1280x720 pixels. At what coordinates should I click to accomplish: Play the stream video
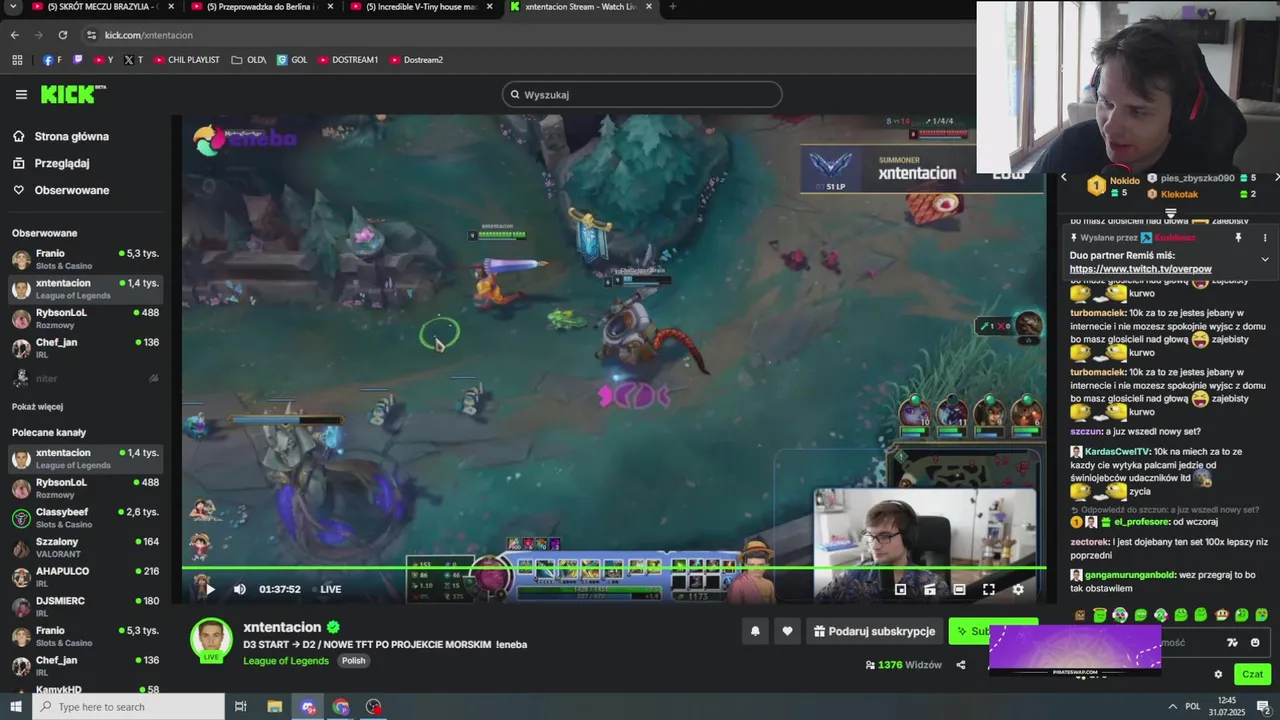(x=209, y=589)
